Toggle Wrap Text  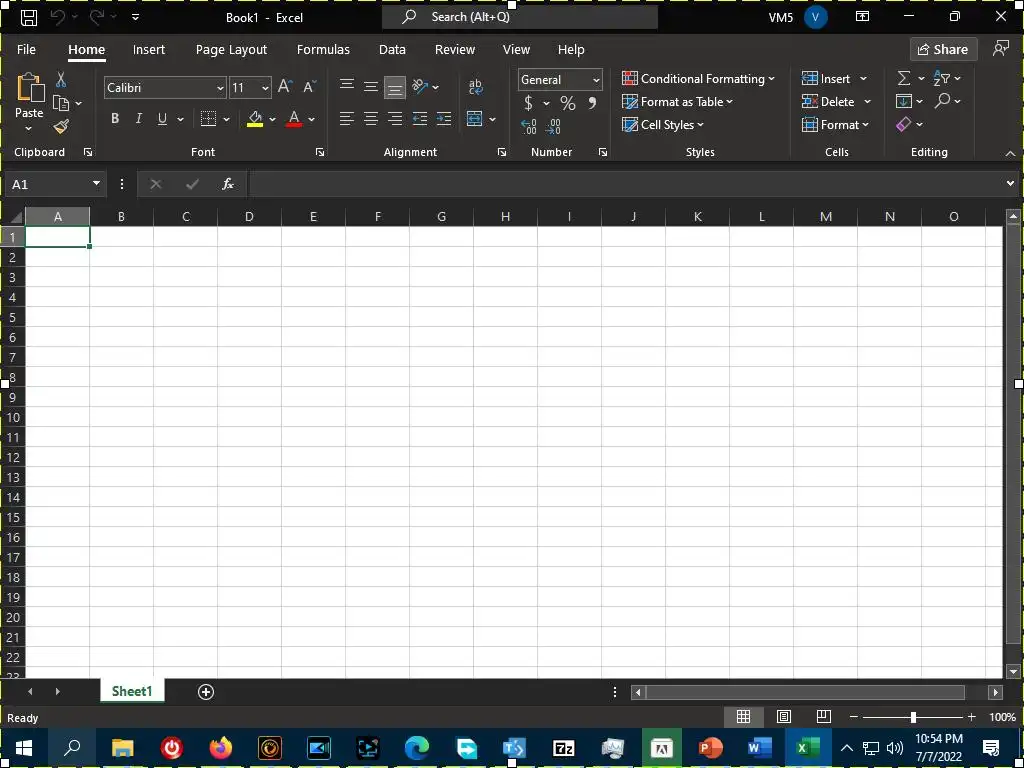click(475, 86)
